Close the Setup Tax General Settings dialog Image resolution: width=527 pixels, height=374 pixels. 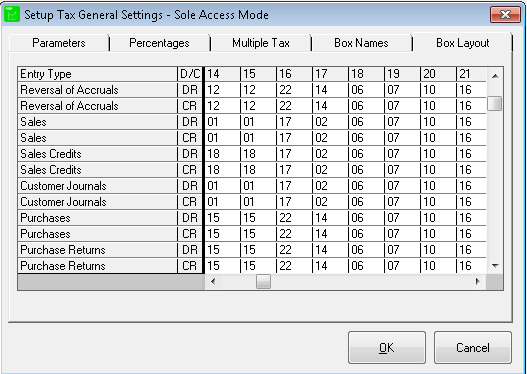(505, 14)
